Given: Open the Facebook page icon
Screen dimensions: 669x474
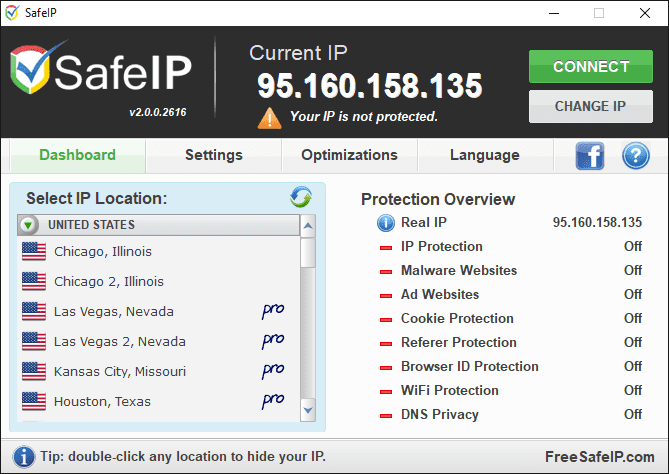Looking at the screenshot, I should coord(590,156).
